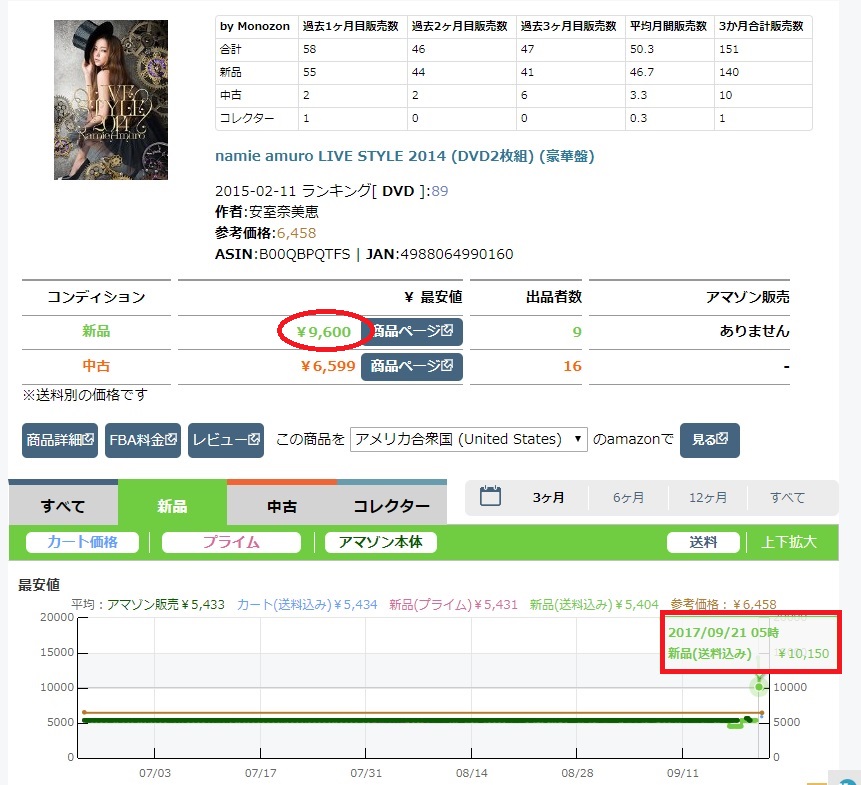Click the 新品 condition row label
Viewport: 861px width, 785px height.
click(96, 331)
